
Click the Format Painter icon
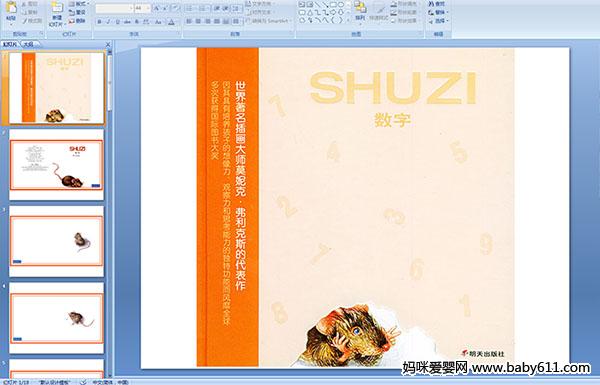[x=32, y=21]
